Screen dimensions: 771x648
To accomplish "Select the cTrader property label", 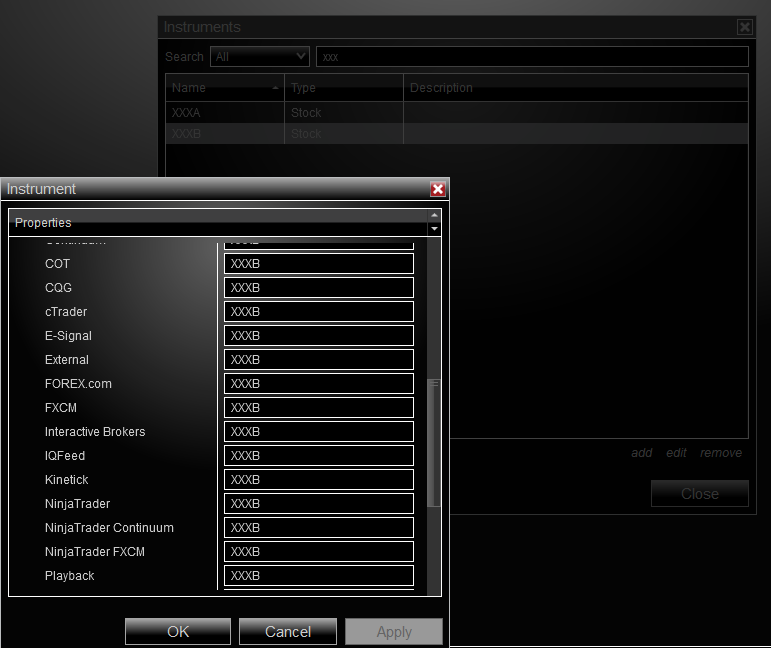I will click(66, 312).
